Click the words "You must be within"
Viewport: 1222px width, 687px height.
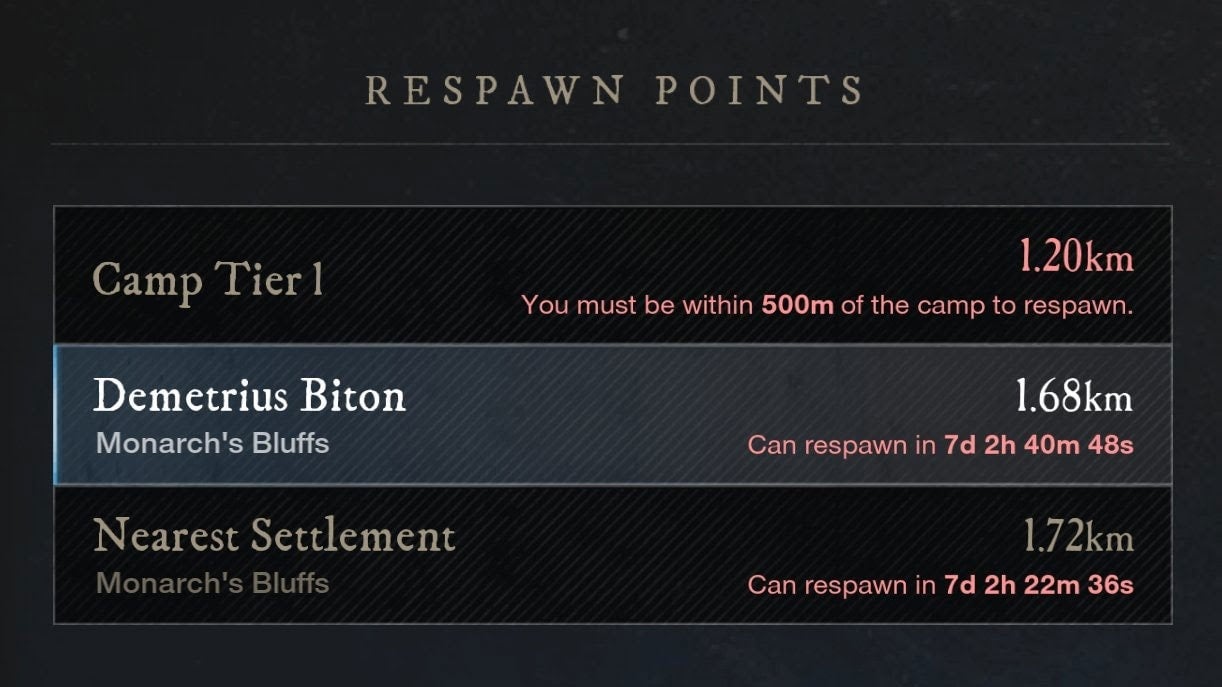pyautogui.click(x=637, y=305)
